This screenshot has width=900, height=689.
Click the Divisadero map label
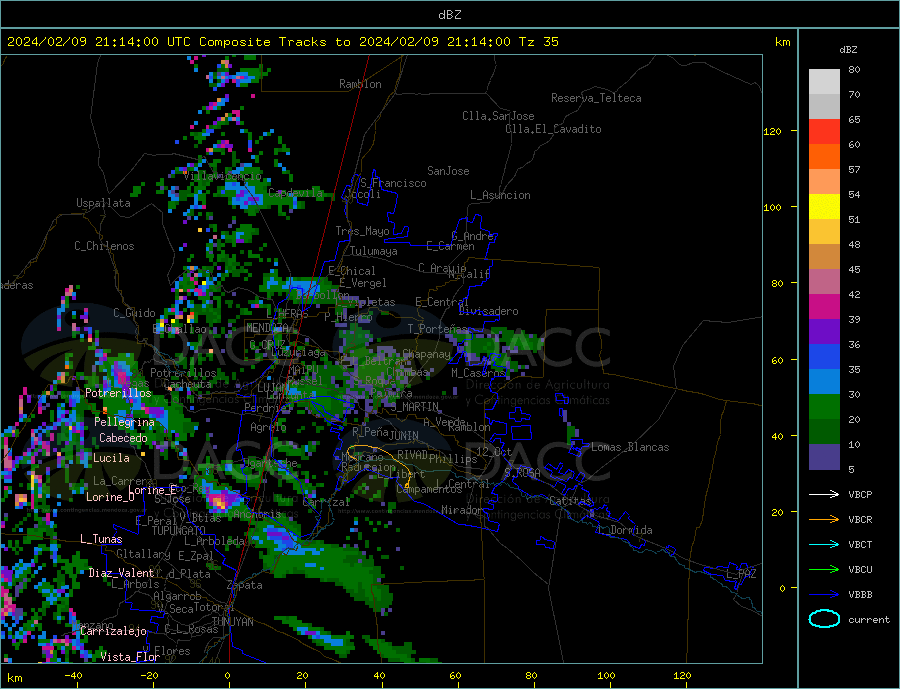pos(488,311)
